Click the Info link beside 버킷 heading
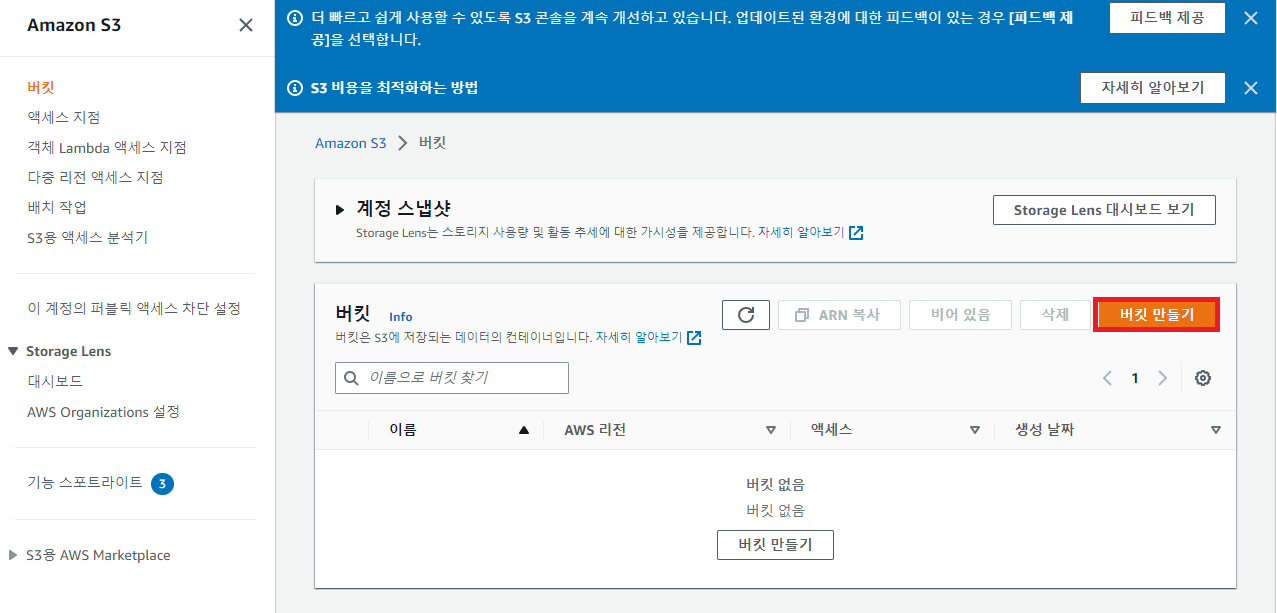The height and width of the screenshot is (613, 1277). pyautogui.click(x=401, y=317)
